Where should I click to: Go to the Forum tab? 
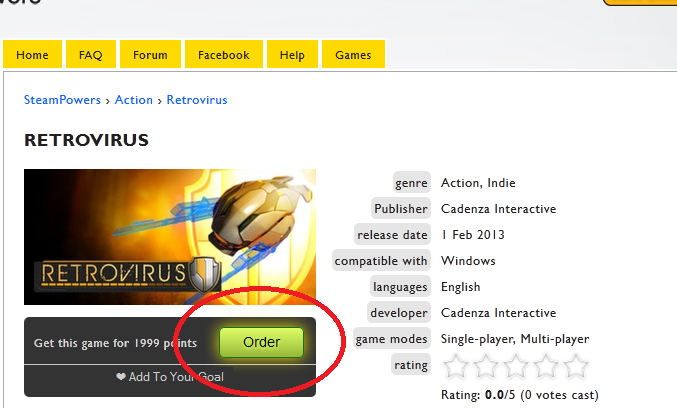[150, 54]
